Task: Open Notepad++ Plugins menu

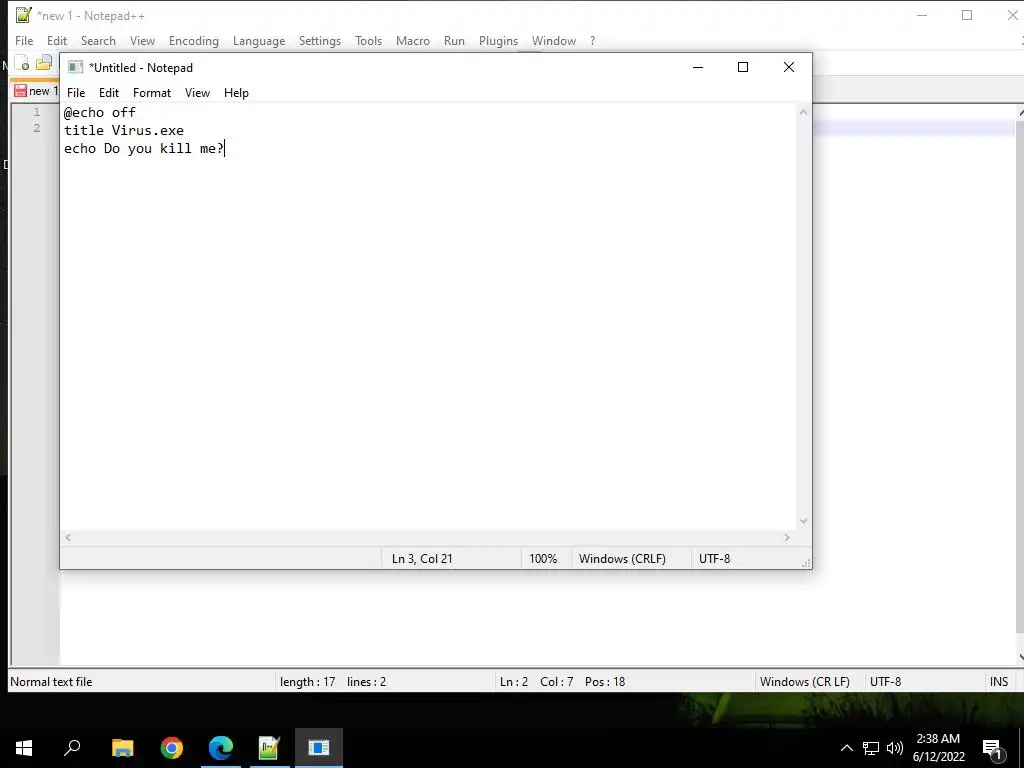Action: (x=498, y=40)
